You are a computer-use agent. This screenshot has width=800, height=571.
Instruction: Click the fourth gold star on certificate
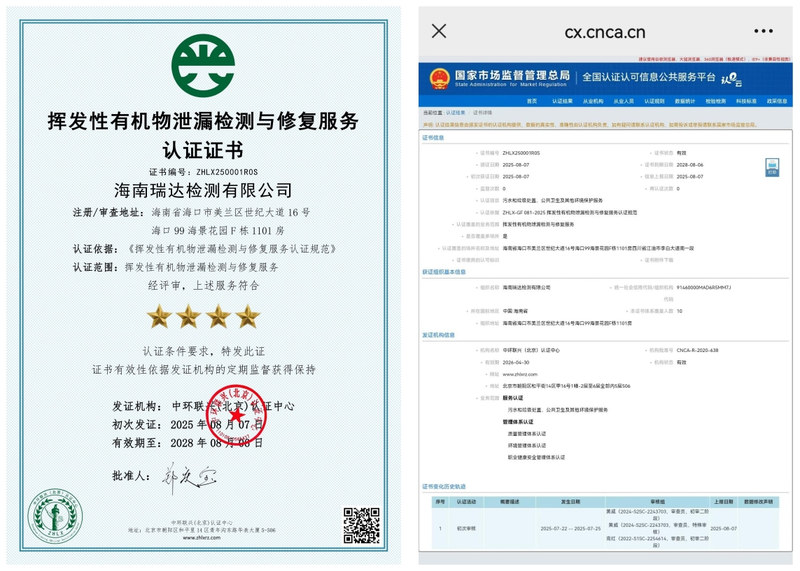[248, 316]
